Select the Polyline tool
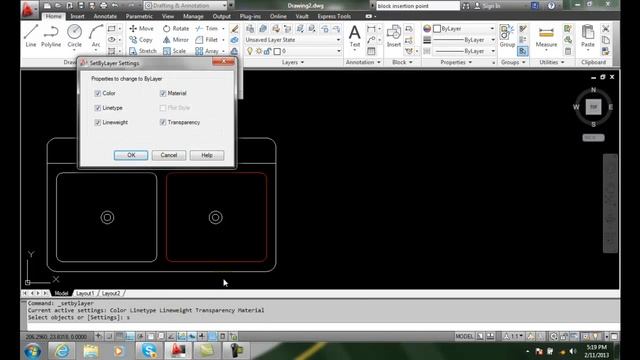The height and width of the screenshot is (360, 640). pyautogui.click(x=51, y=36)
